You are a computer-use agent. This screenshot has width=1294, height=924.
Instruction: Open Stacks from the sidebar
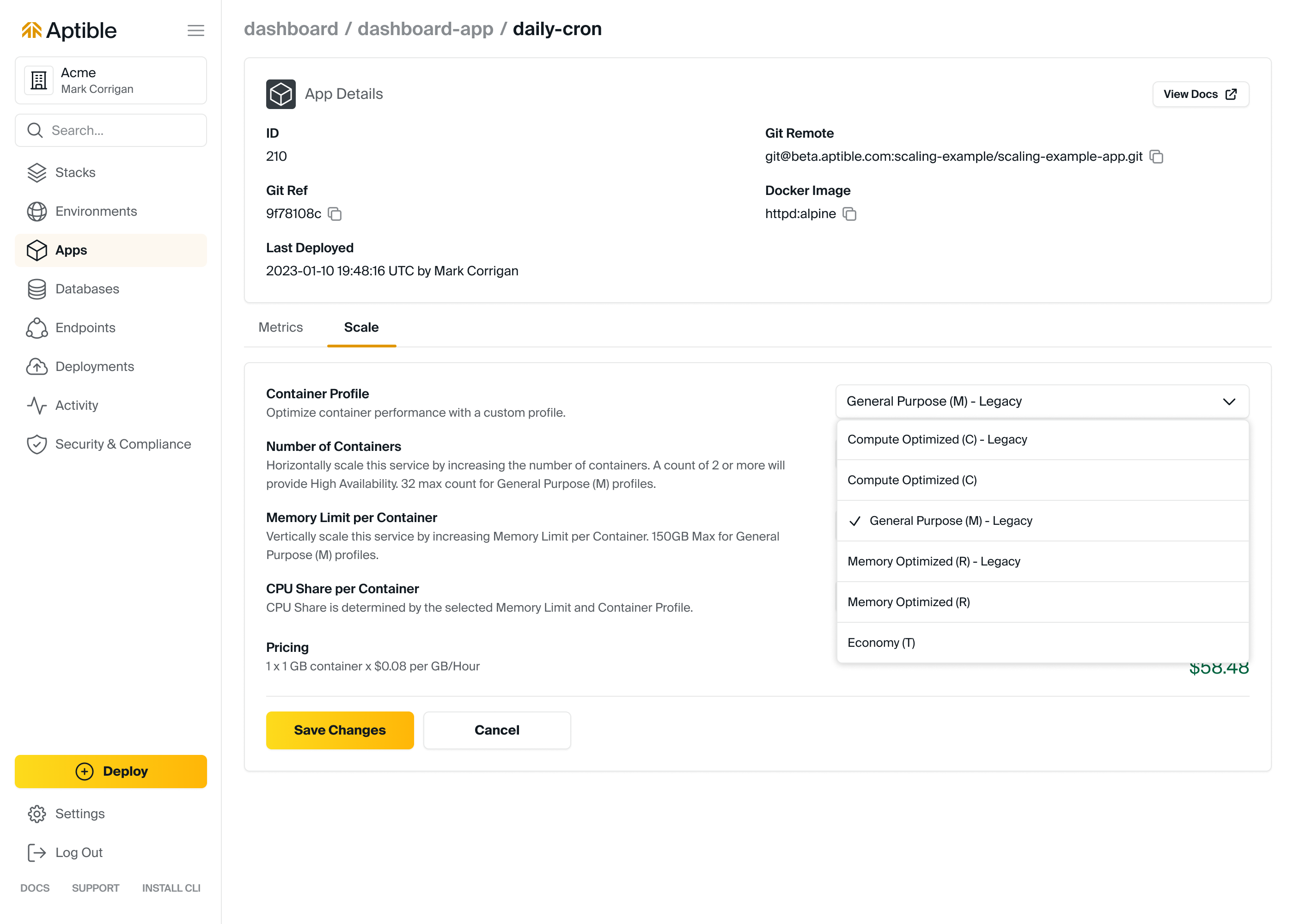coord(74,172)
